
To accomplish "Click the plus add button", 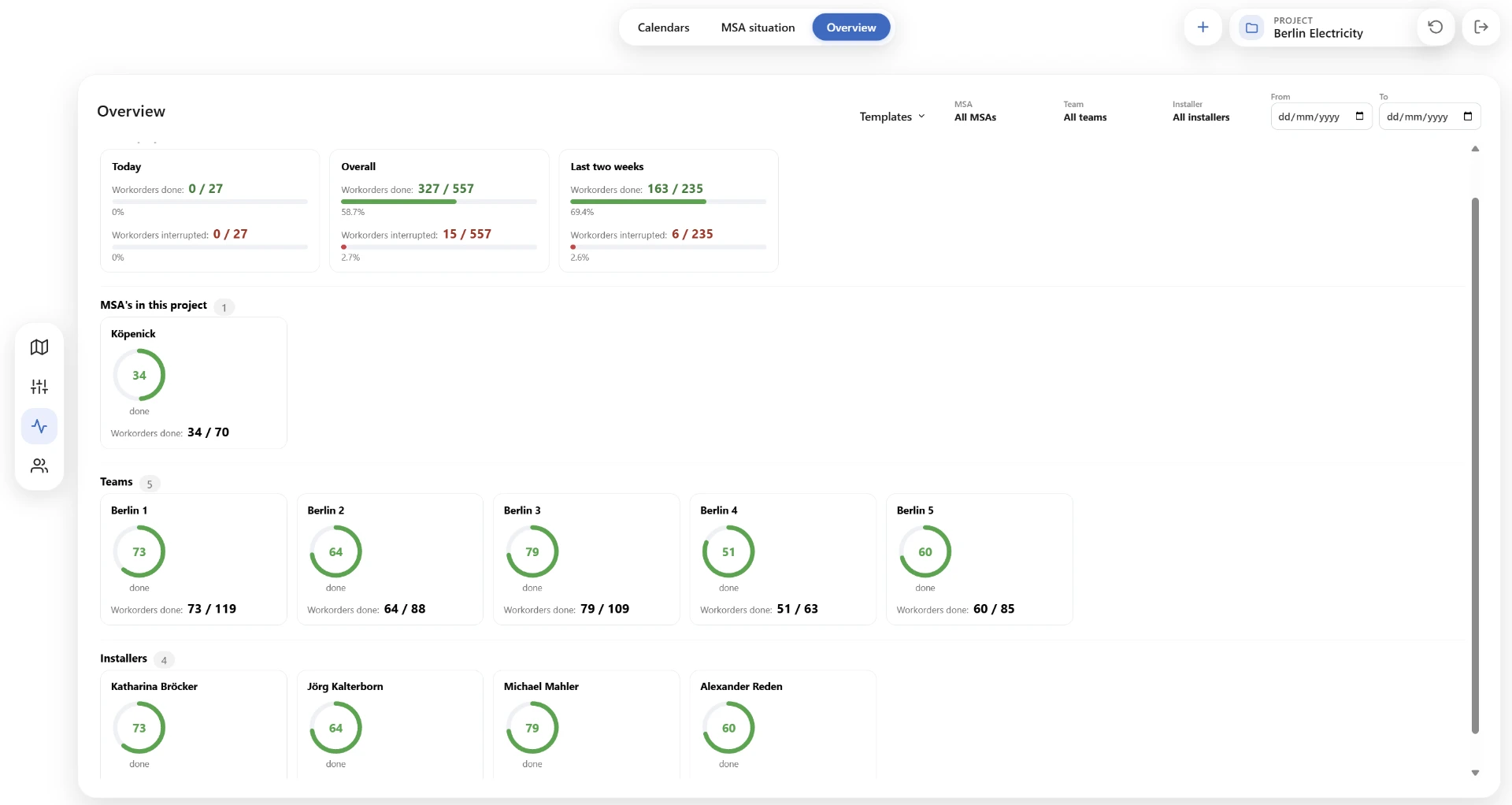I will (1203, 28).
